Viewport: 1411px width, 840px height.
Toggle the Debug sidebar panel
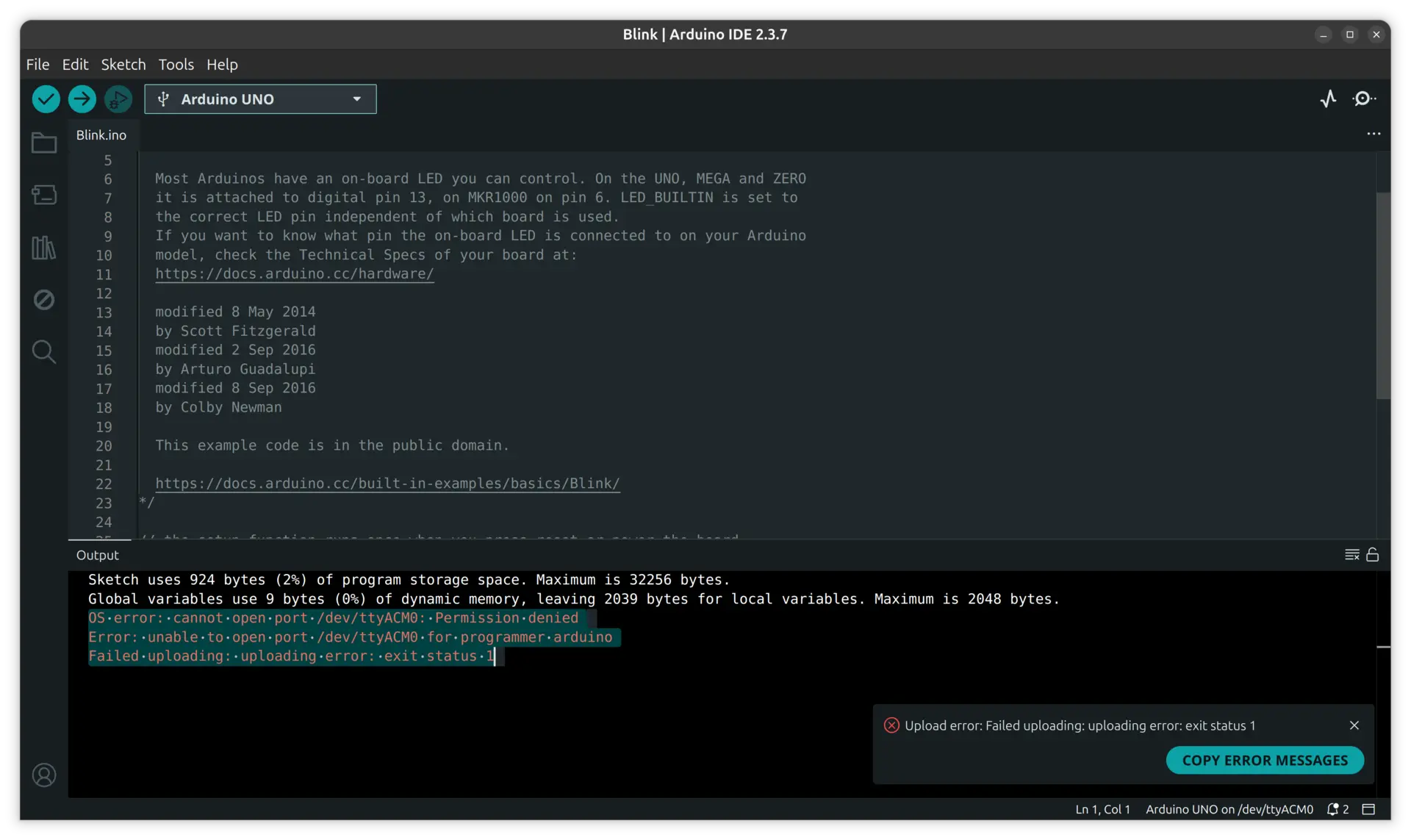click(x=44, y=300)
